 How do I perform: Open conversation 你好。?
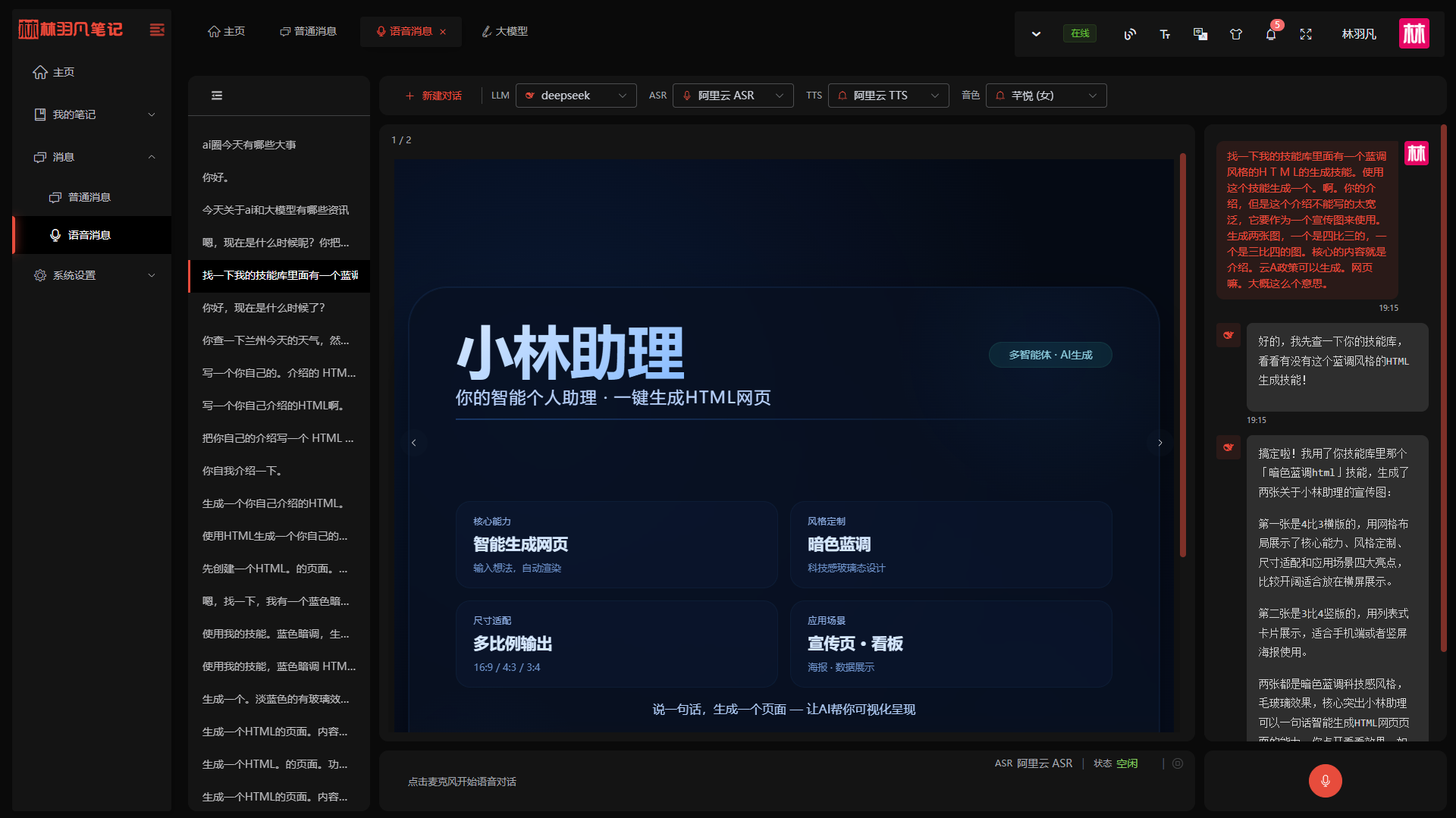[x=279, y=177]
